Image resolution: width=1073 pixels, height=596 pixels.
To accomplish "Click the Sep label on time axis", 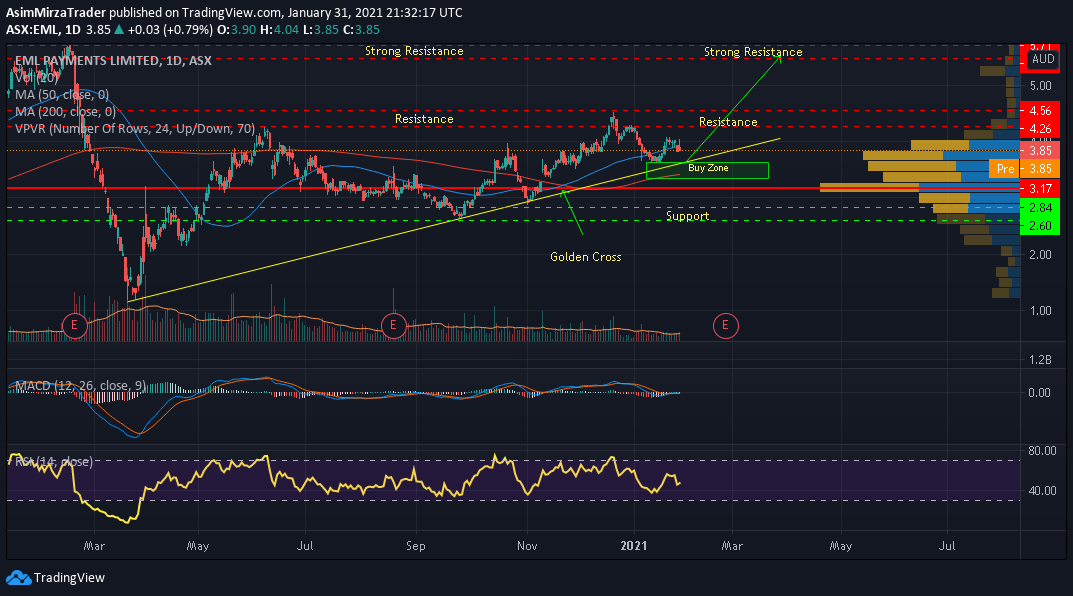I will tap(415, 546).
